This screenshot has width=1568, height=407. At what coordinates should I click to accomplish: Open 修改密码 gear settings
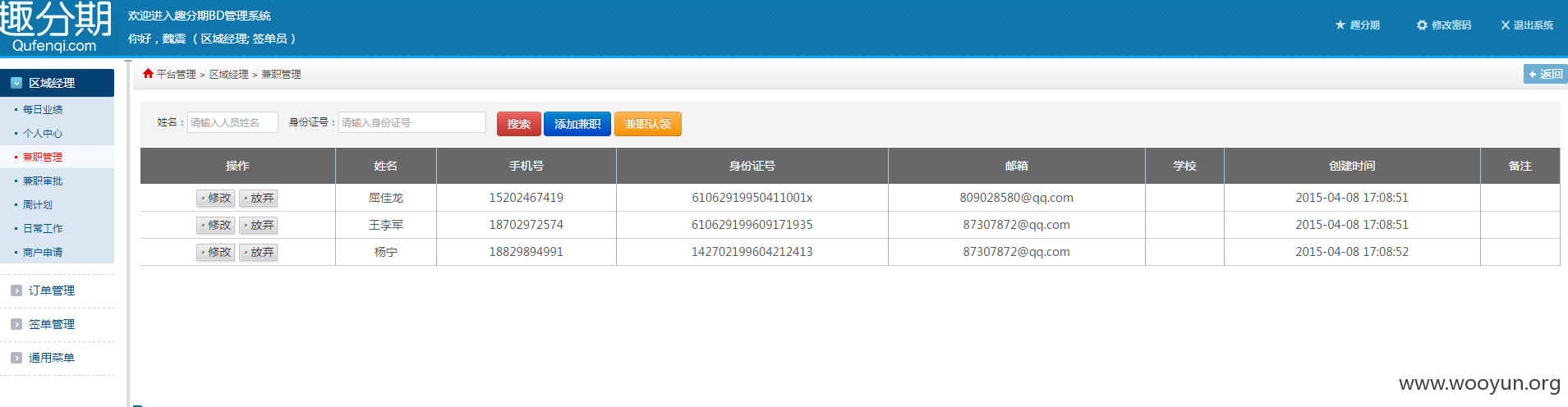[x=1443, y=25]
